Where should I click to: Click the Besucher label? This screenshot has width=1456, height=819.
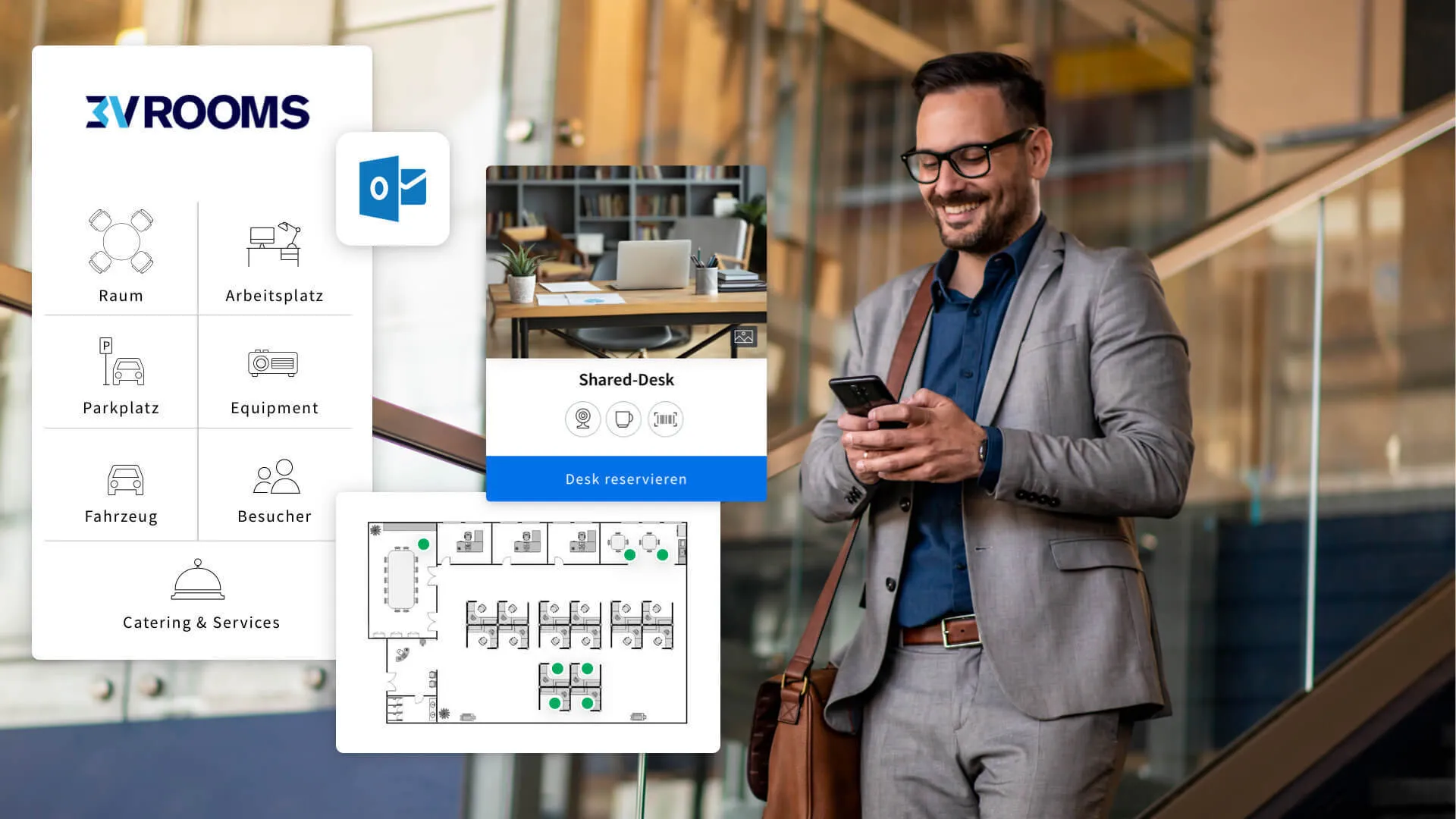pos(275,516)
